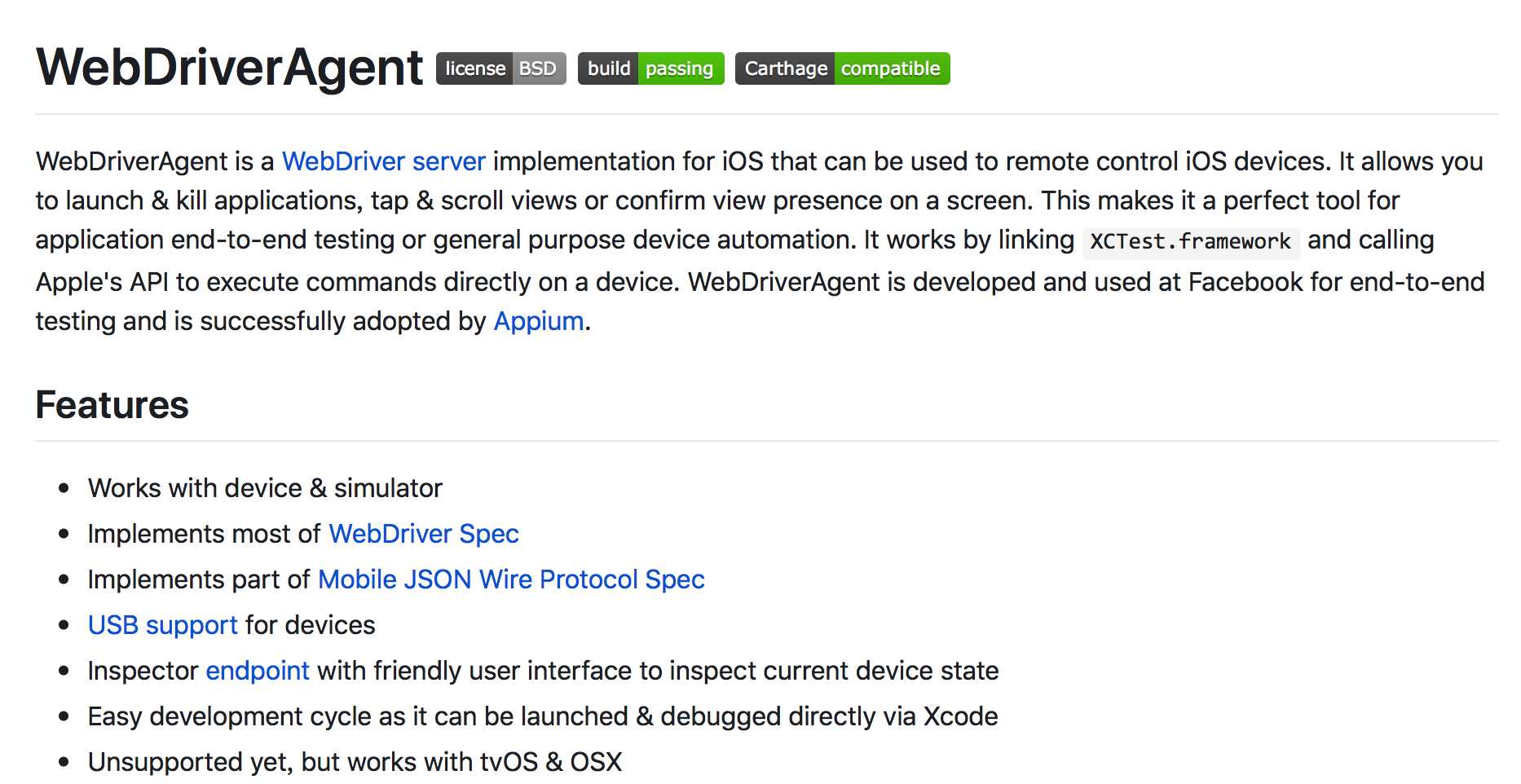This screenshot has width=1521, height=784.
Task: Open the USB support link
Action: click(162, 625)
